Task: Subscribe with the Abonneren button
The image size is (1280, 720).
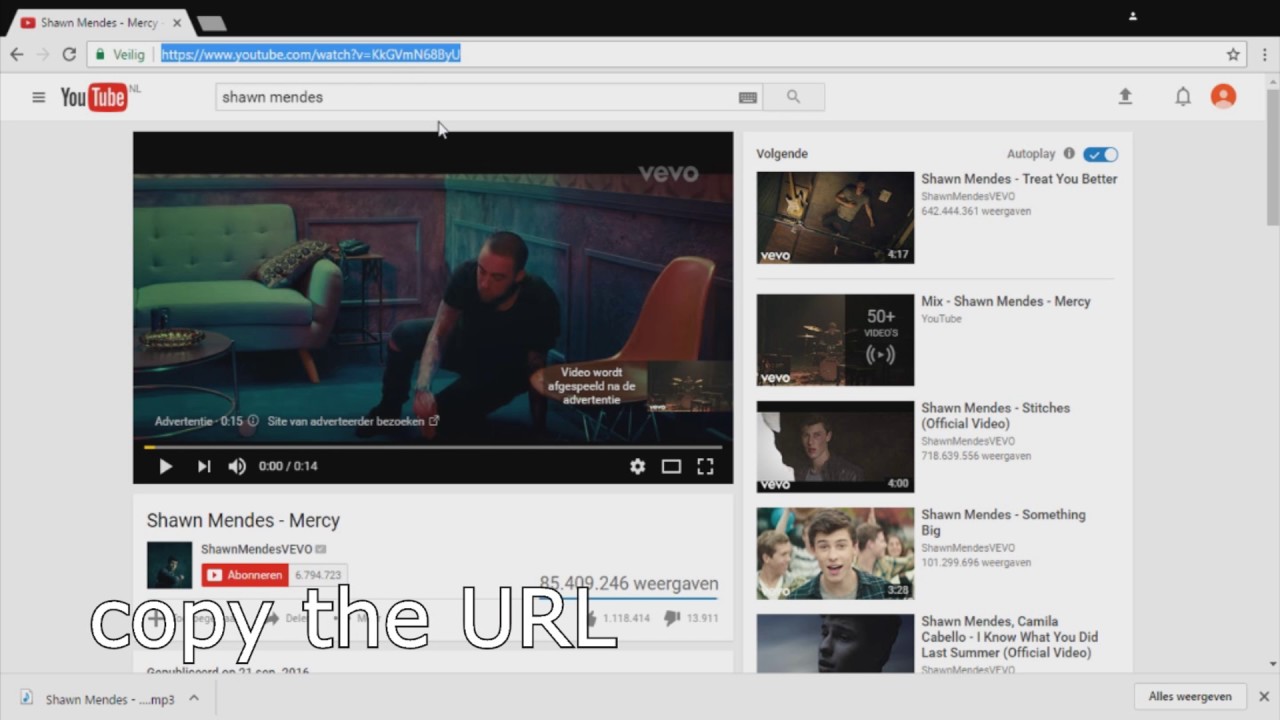Action: point(245,575)
